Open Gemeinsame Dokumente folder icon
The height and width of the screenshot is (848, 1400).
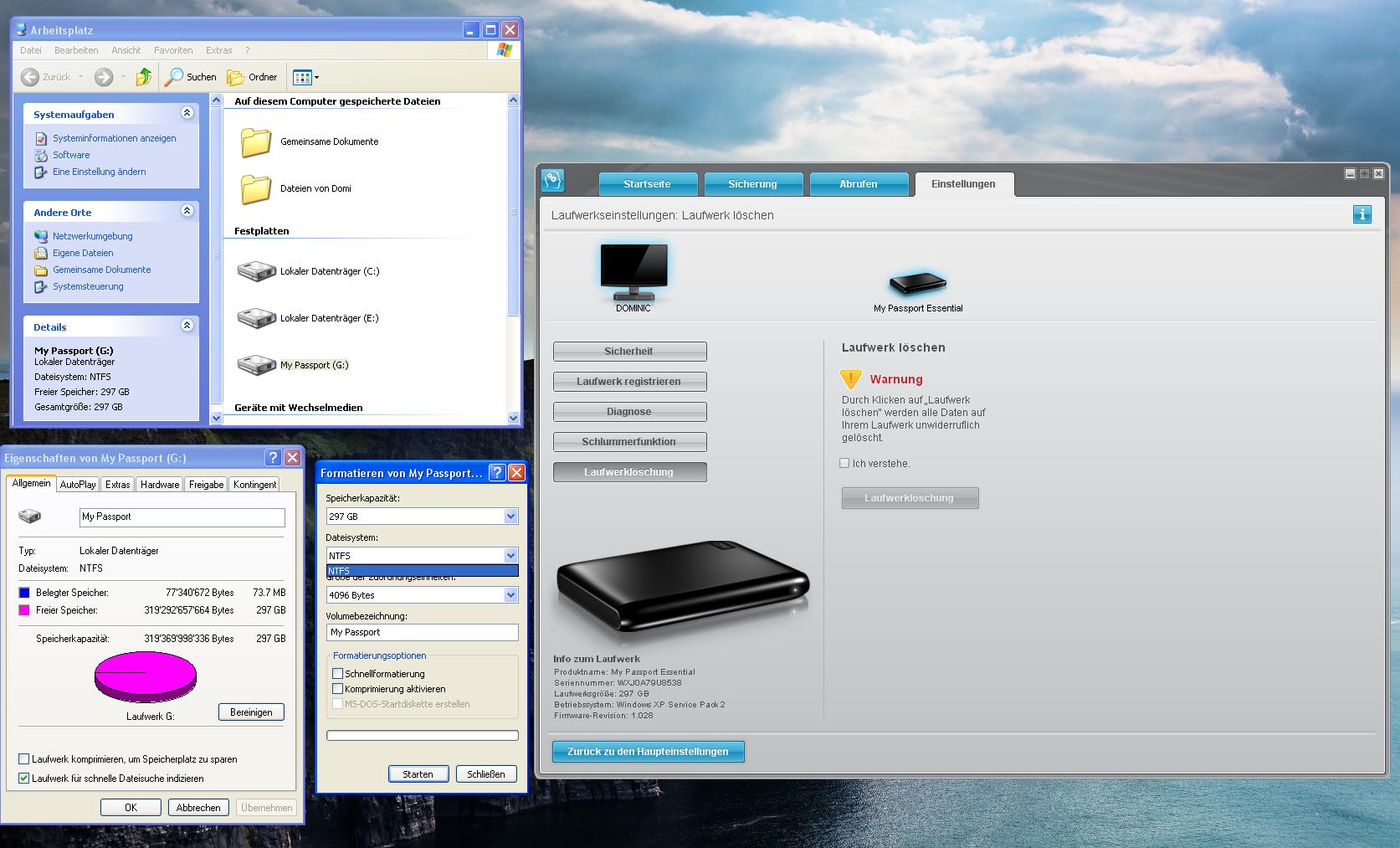pyautogui.click(x=256, y=142)
